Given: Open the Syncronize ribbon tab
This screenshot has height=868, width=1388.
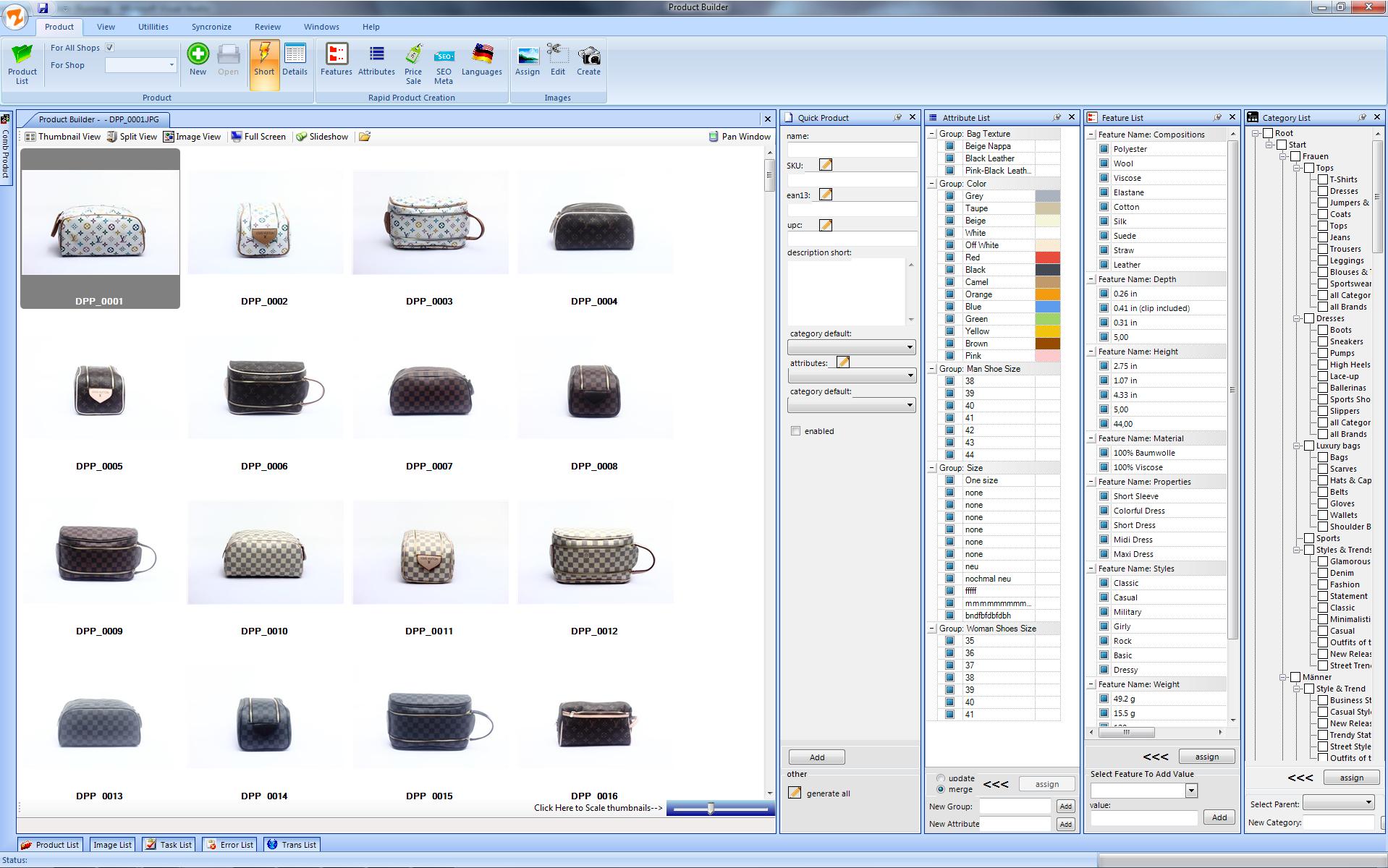Looking at the screenshot, I should click(x=211, y=27).
